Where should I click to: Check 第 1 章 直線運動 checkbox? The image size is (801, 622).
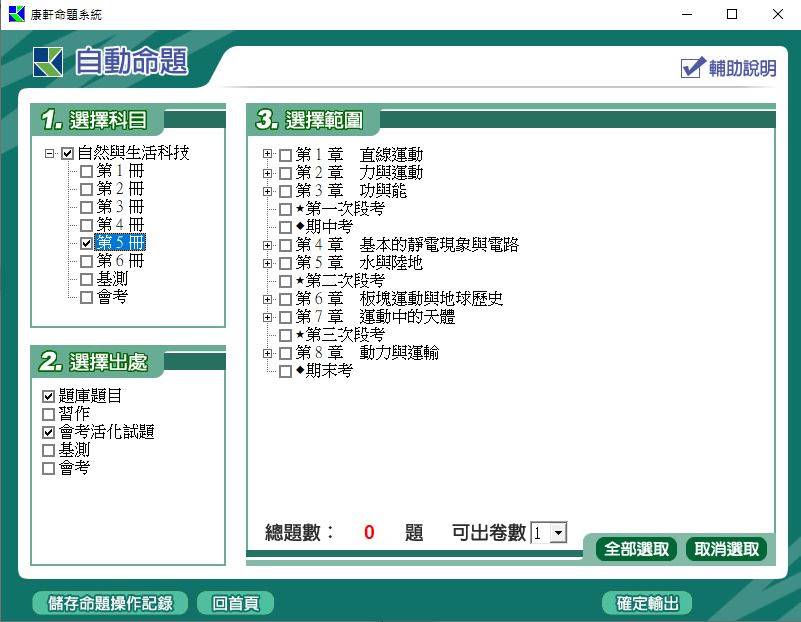(286, 155)
